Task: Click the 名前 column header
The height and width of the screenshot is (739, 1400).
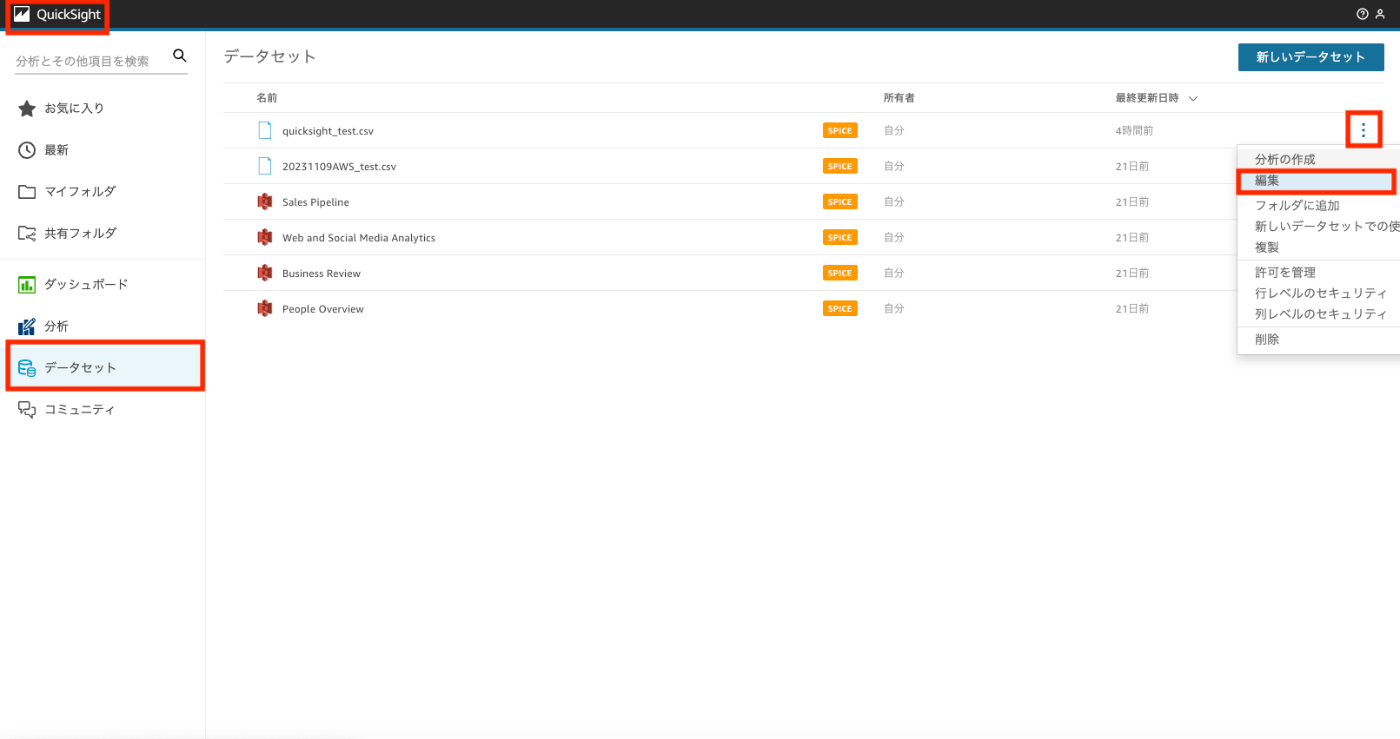Action: [x=266, y=98]
